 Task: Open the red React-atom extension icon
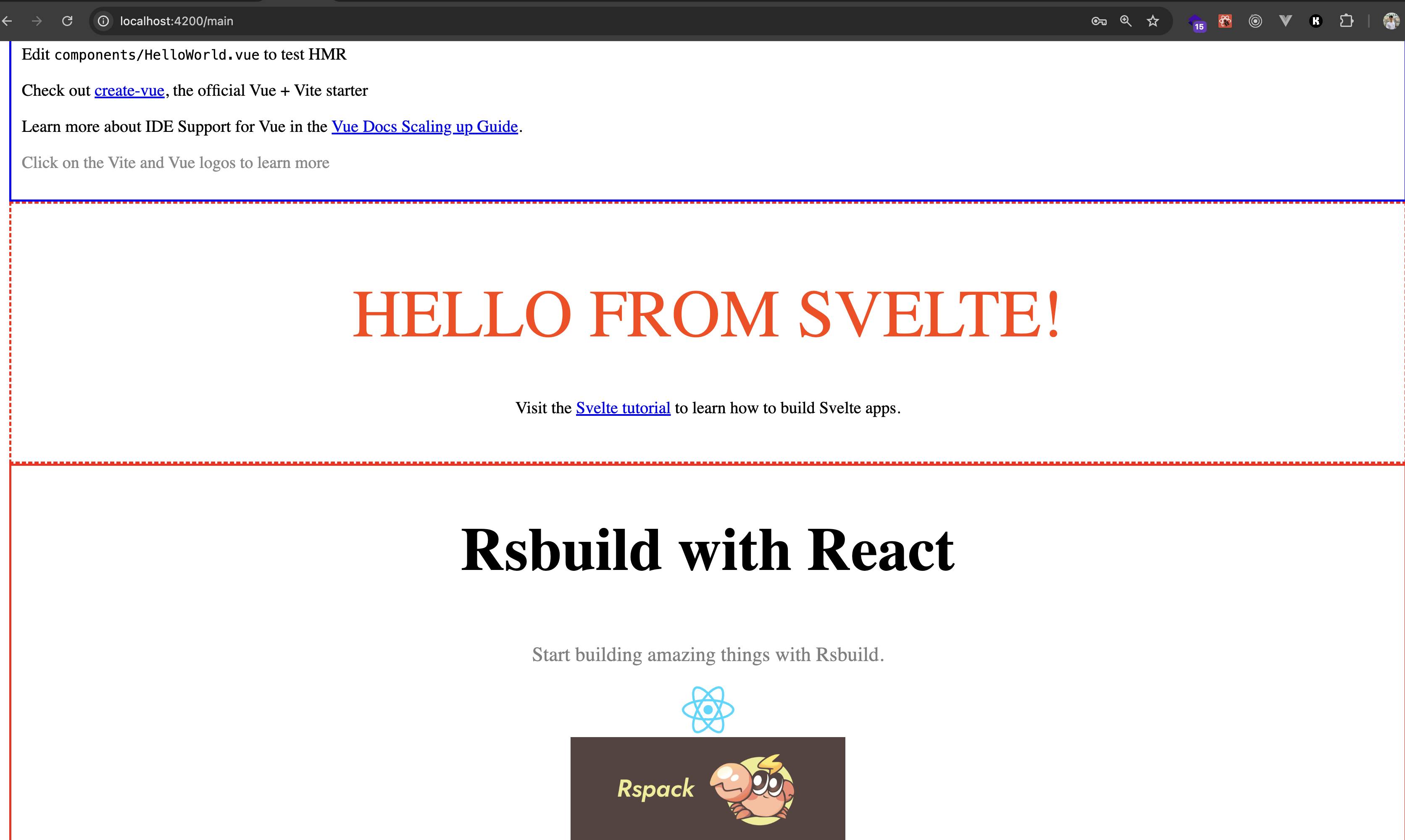[1225, 21]
